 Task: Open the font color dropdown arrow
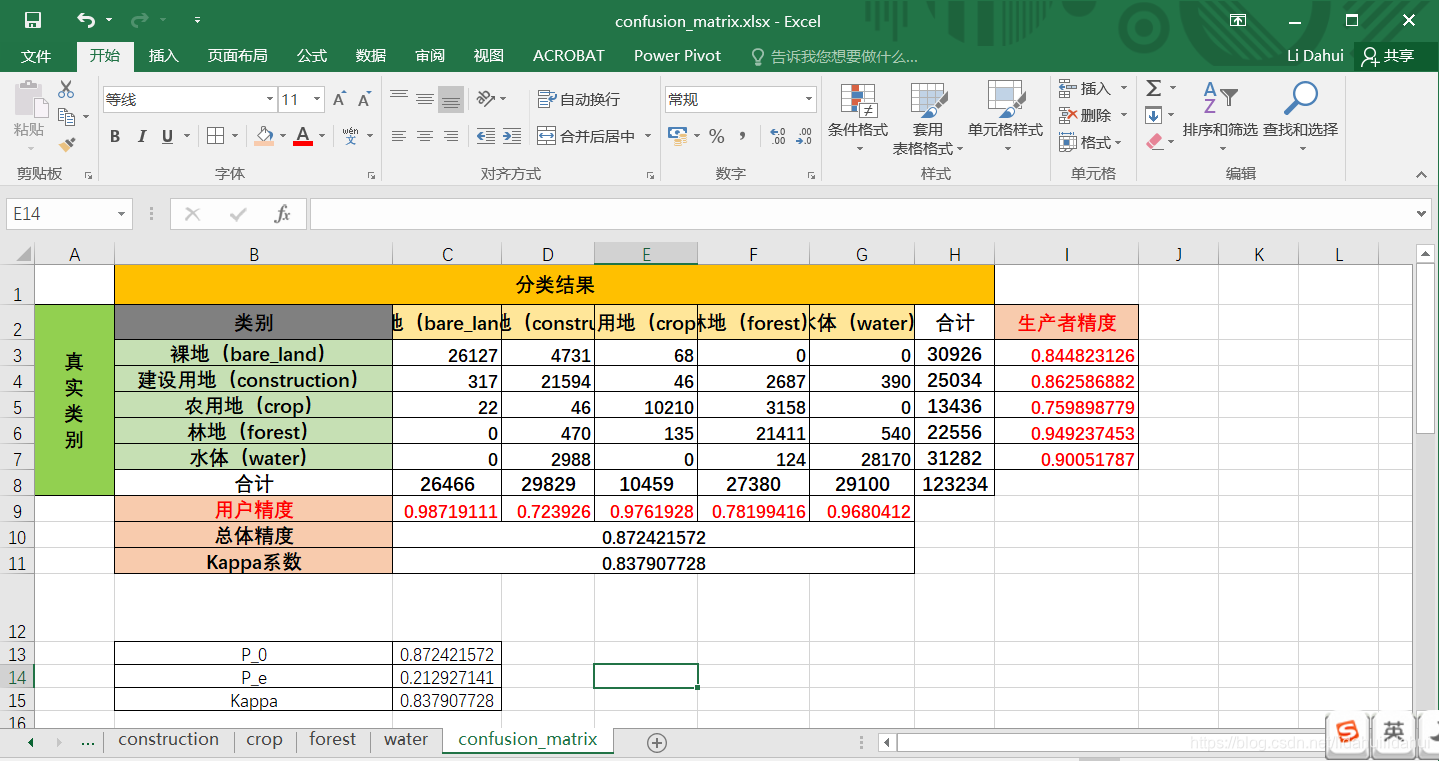click(x=321, y=136)
